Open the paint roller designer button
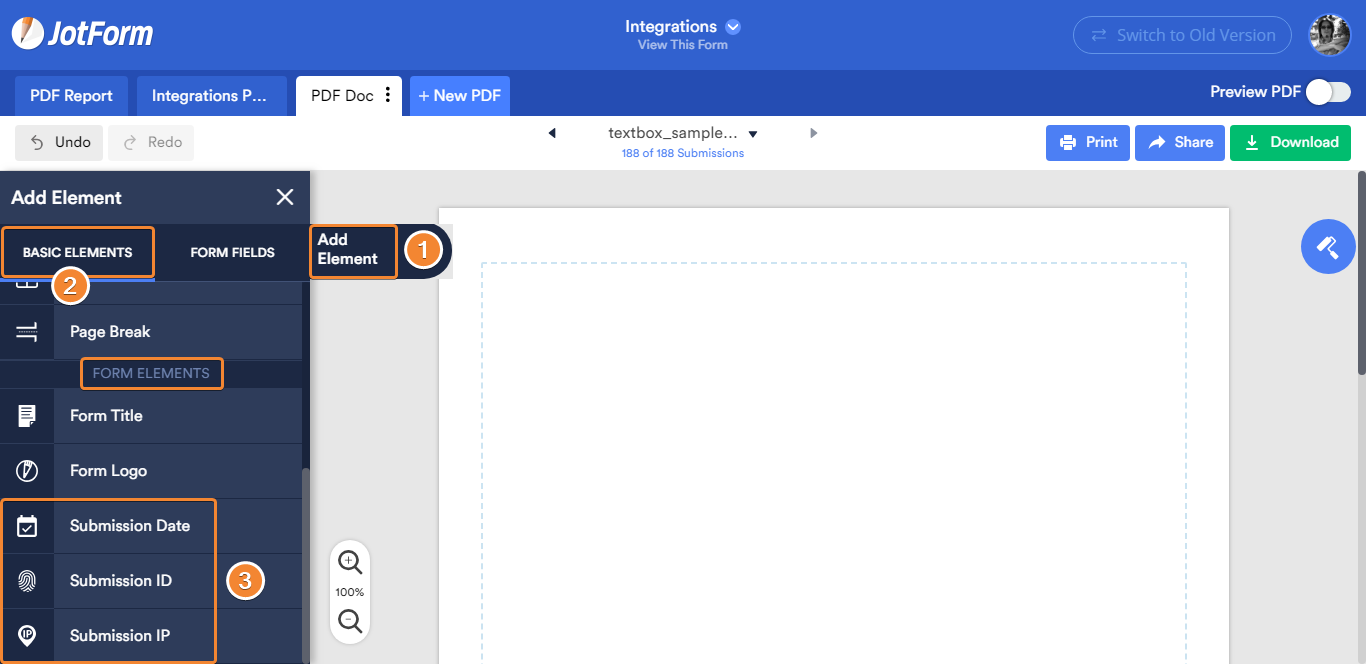This screenshot has height=664, width=1366. [x=1328, y=246]
